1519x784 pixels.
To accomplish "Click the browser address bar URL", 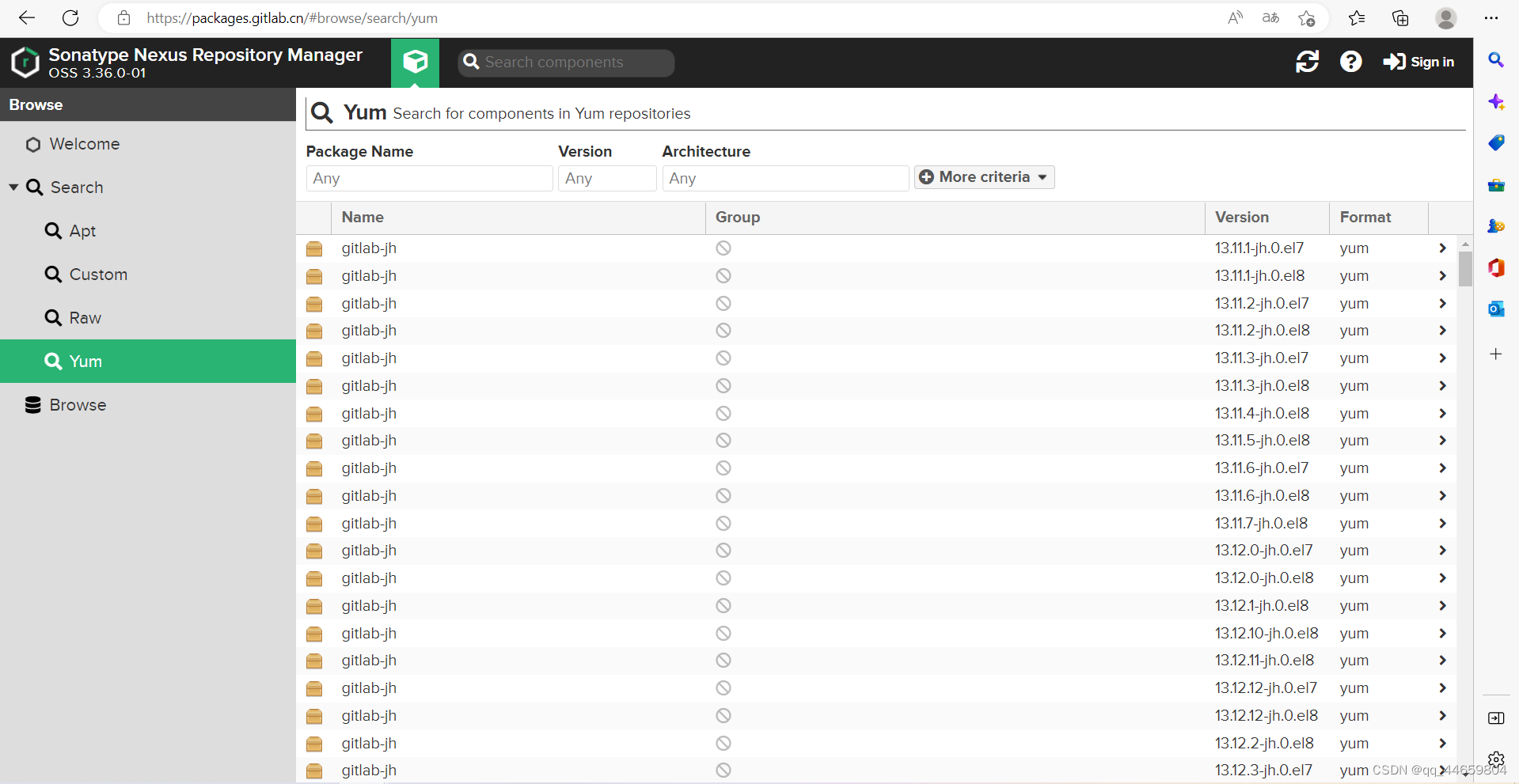I will pos(292,17).
